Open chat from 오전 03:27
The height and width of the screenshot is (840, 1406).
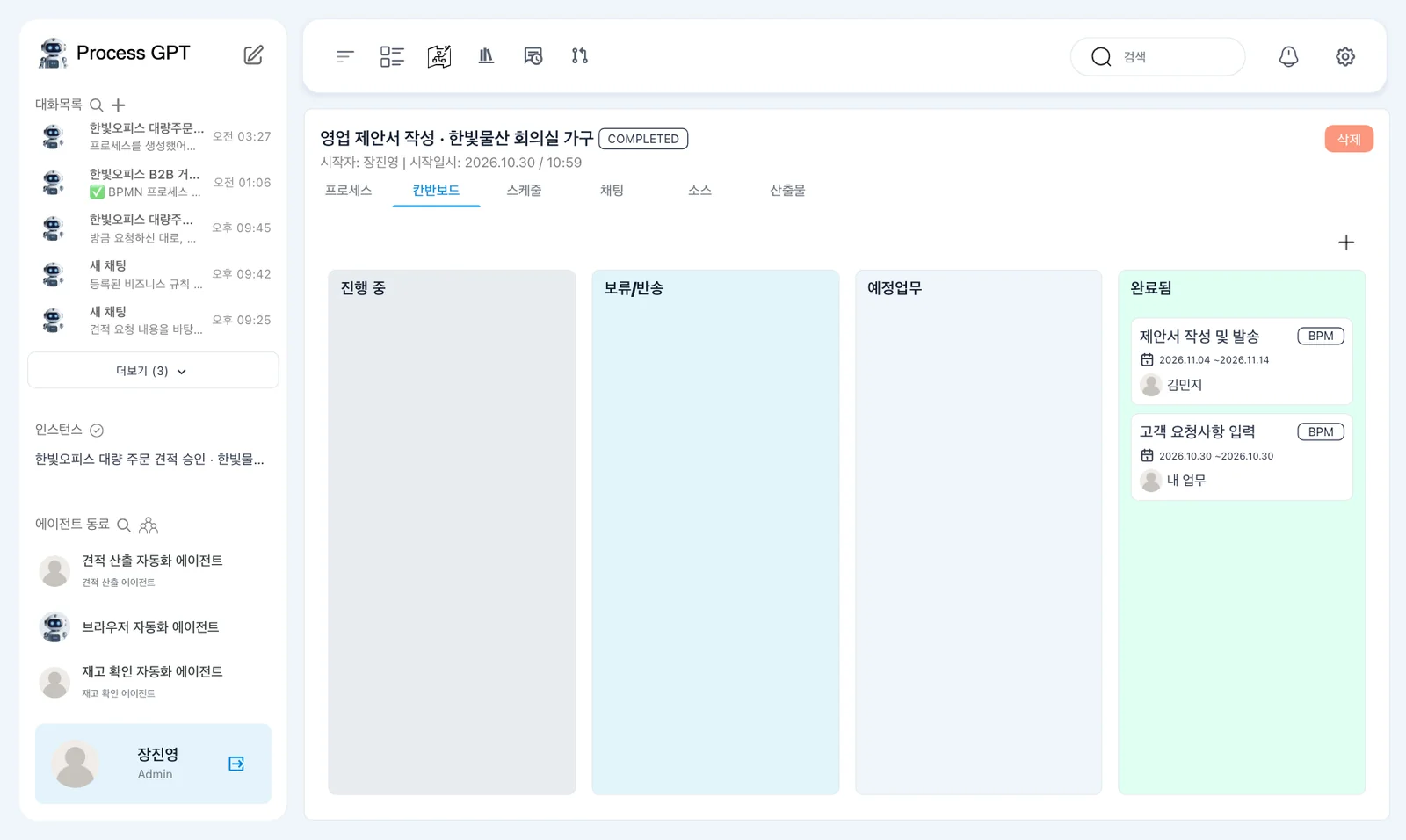pyautogui.click(x=153, y=136)
